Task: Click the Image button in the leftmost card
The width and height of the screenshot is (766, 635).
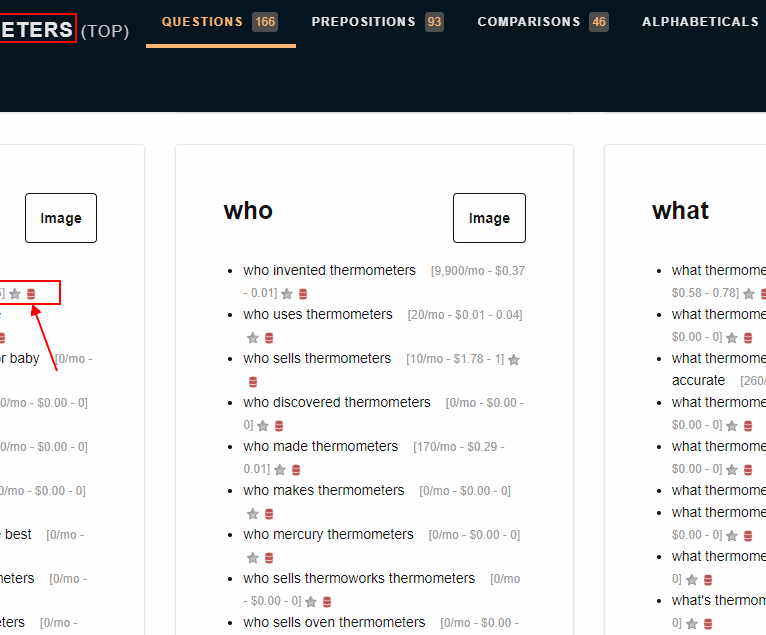Action: point(61,218)
